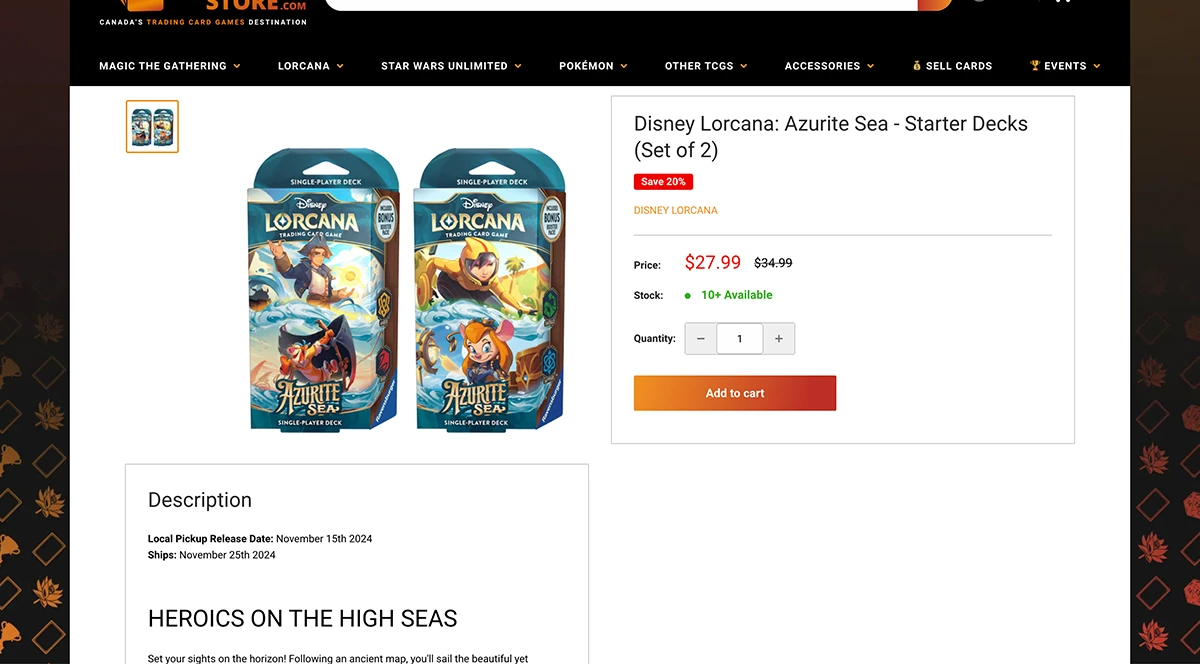This screenshot has width=1200, height=664.
Task: Open the Pokémon dropdown menu
Action: point(587,65)
